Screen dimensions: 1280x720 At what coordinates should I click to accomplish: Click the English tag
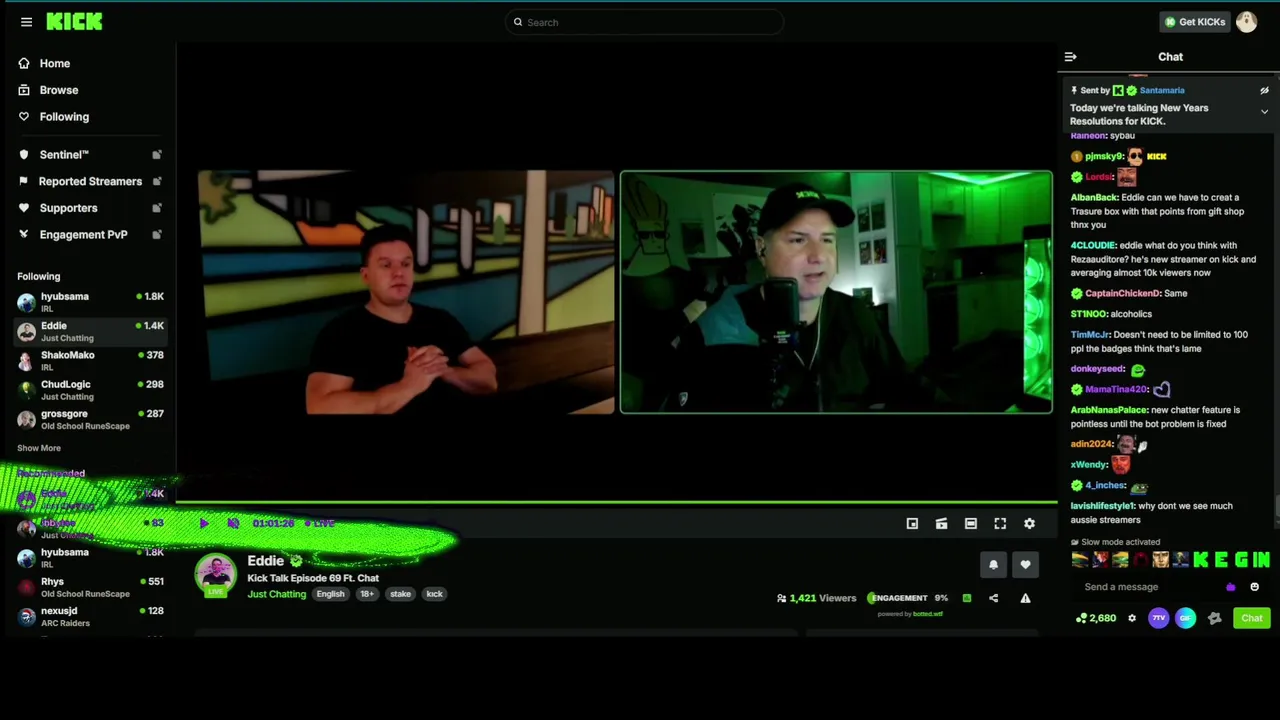(330, 594)
